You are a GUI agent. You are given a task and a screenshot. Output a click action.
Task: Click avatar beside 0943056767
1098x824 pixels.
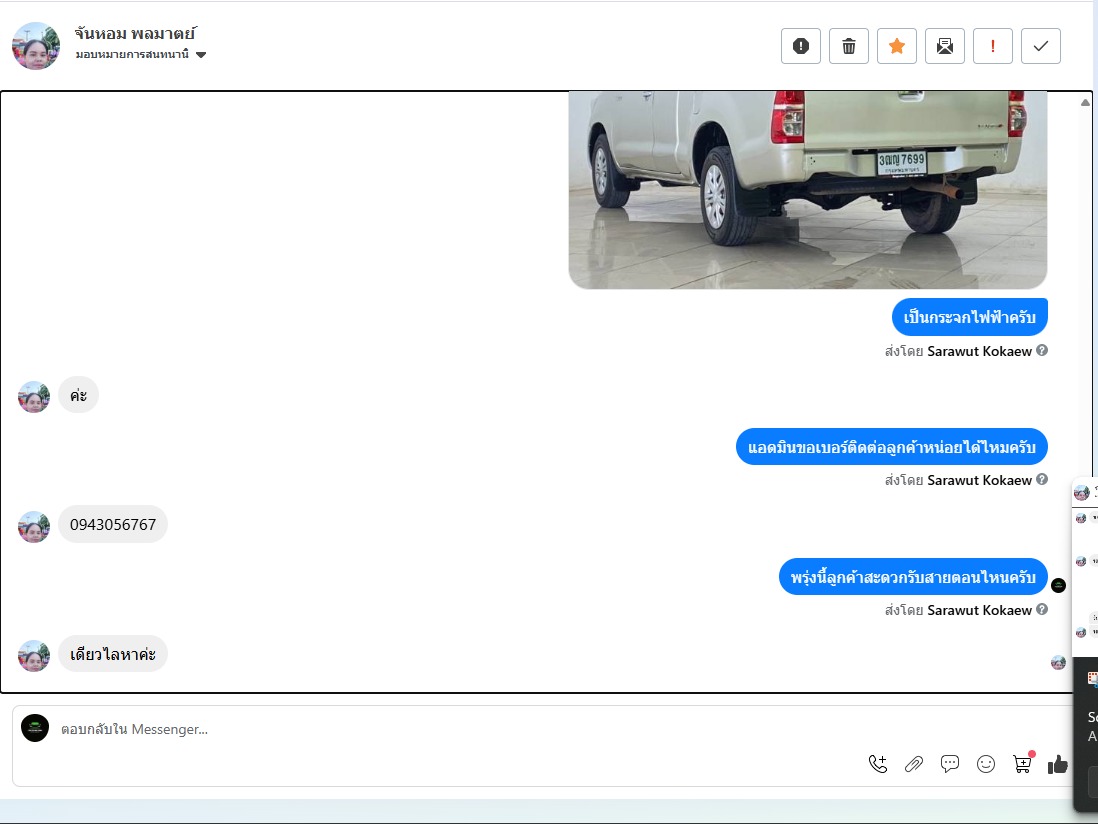tap(34, 527)
